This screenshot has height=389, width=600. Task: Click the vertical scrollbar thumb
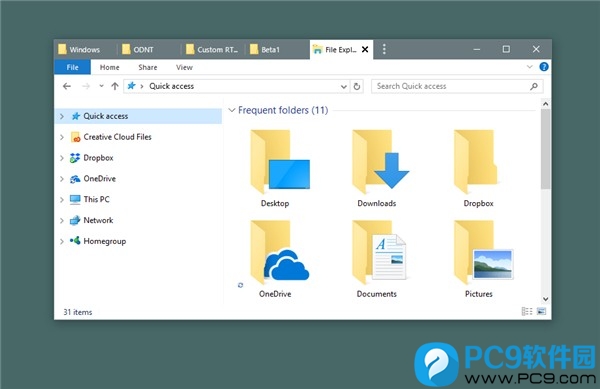(x=546, y=148)
